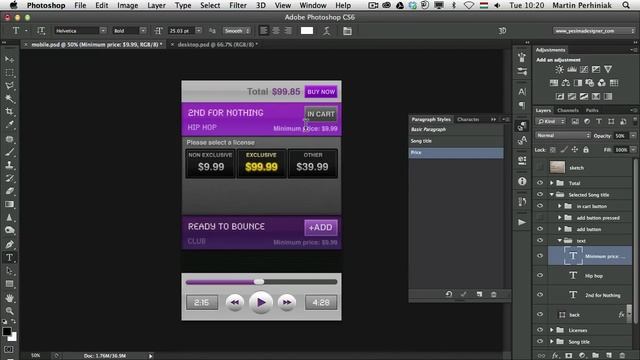
Task: Hide the back layer
Action: click(540, 315)
